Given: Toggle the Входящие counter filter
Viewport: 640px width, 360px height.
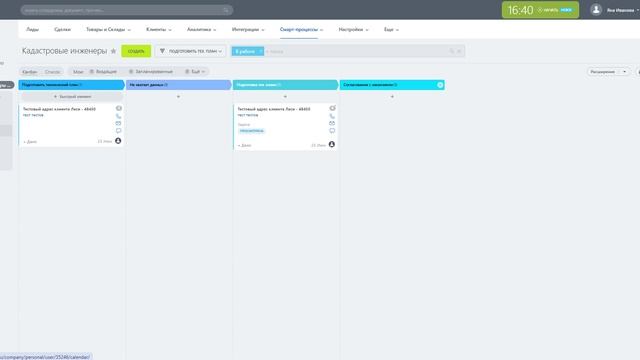Looking at the screenshot, I should [103, 72].
